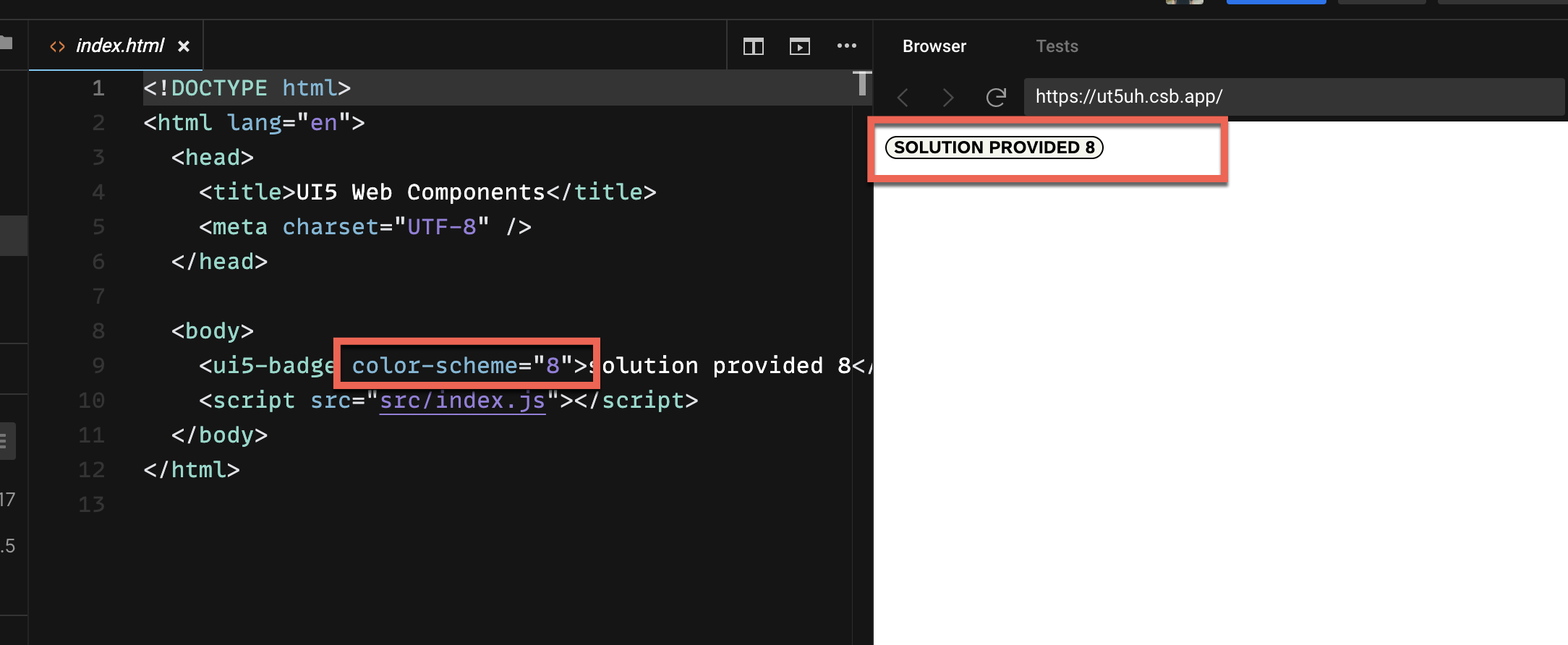Click line number 13 in gutter
1568x645 pixels.
coord(92,505)
